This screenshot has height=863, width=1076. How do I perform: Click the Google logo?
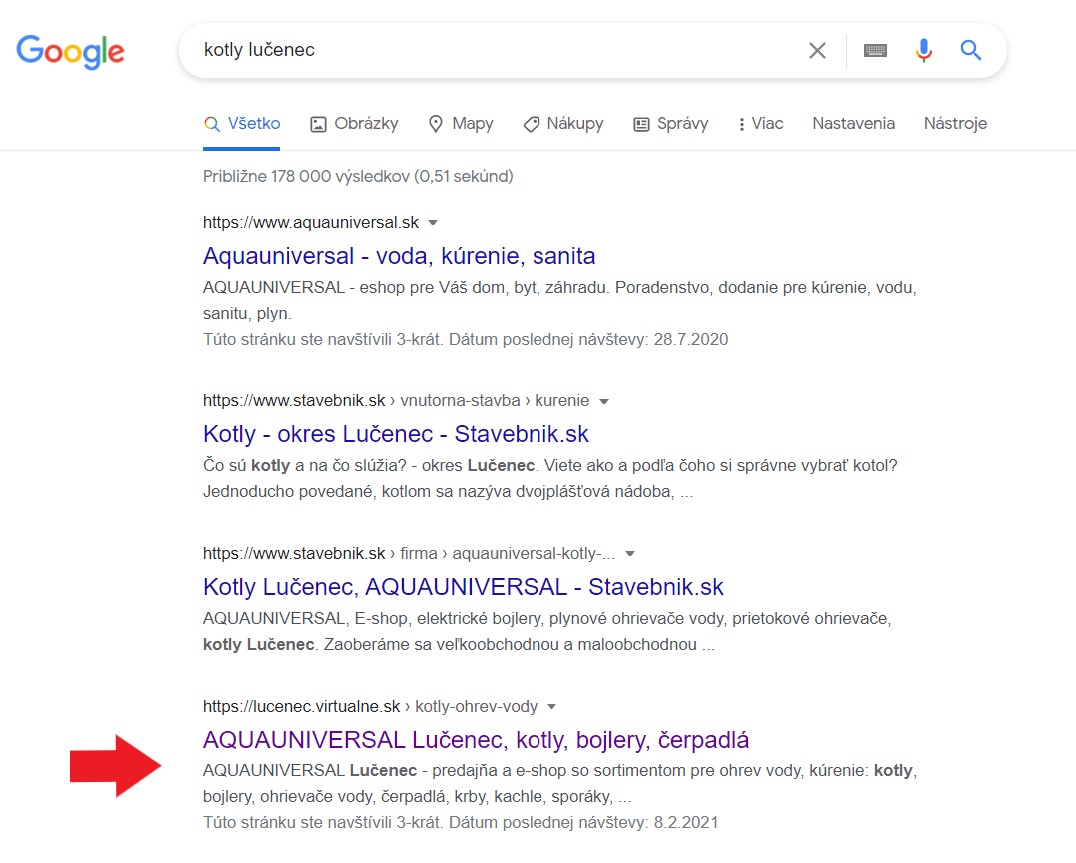[70, 51]
